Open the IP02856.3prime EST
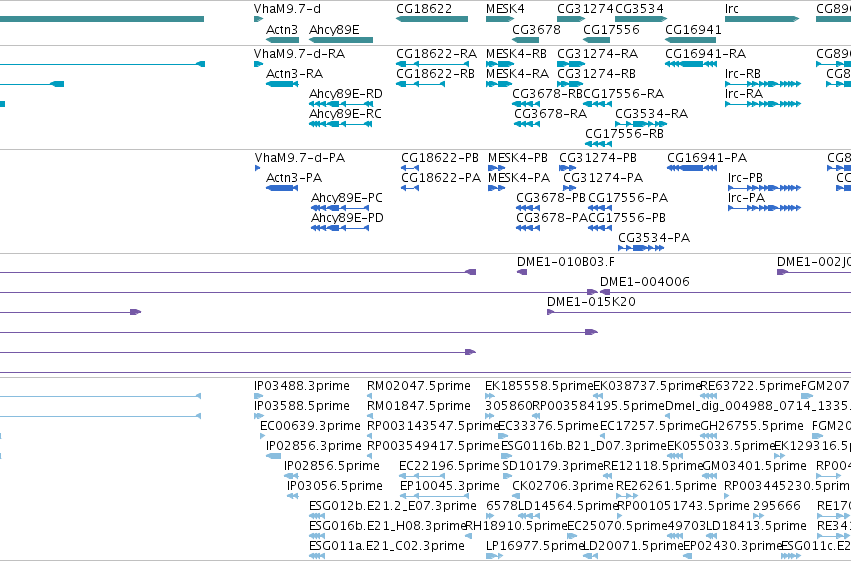This screenshot has height=561, width=851. [x=274, y=456]
